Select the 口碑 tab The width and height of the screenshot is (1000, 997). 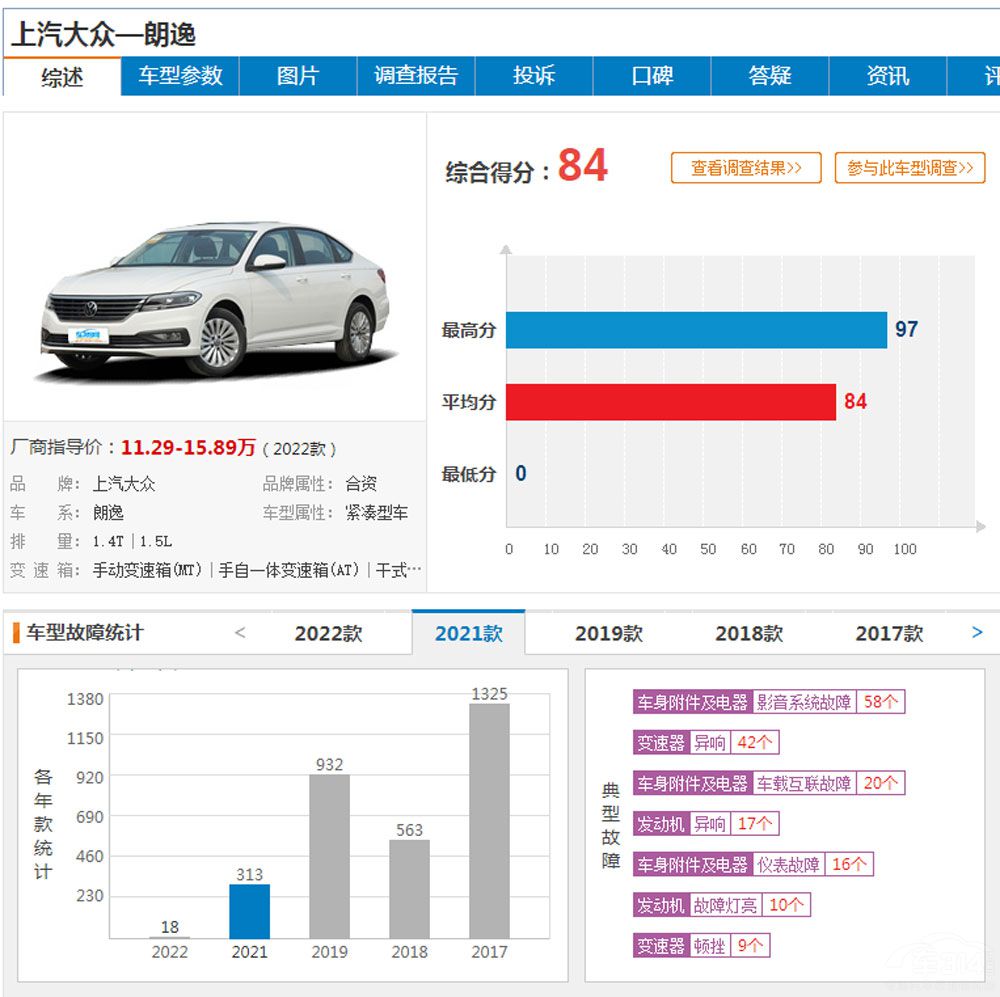pyautogui.click(x=652, y=76)
